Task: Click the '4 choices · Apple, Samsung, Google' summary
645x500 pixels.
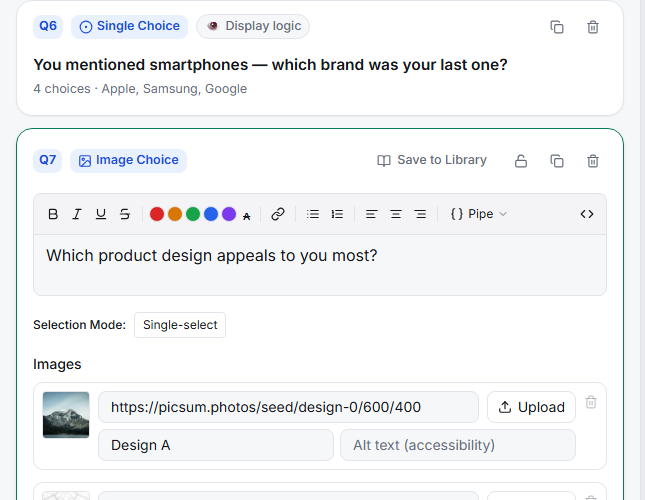Action: (140, 89)
